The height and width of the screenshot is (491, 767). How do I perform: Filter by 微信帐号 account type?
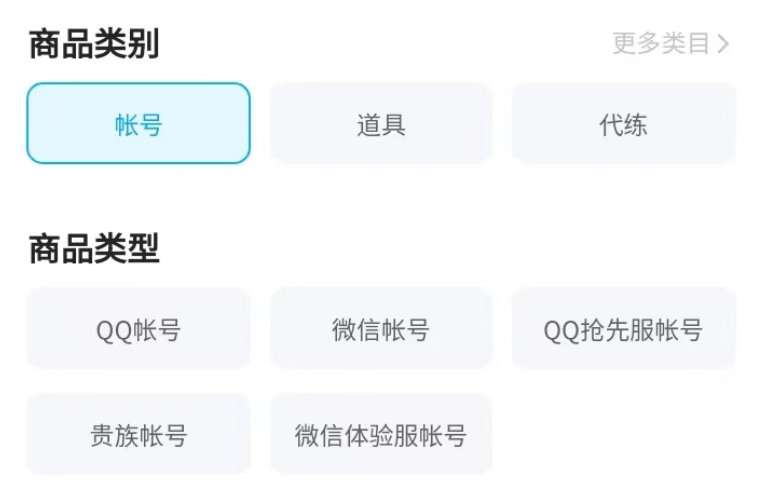[x=381, y=329]
